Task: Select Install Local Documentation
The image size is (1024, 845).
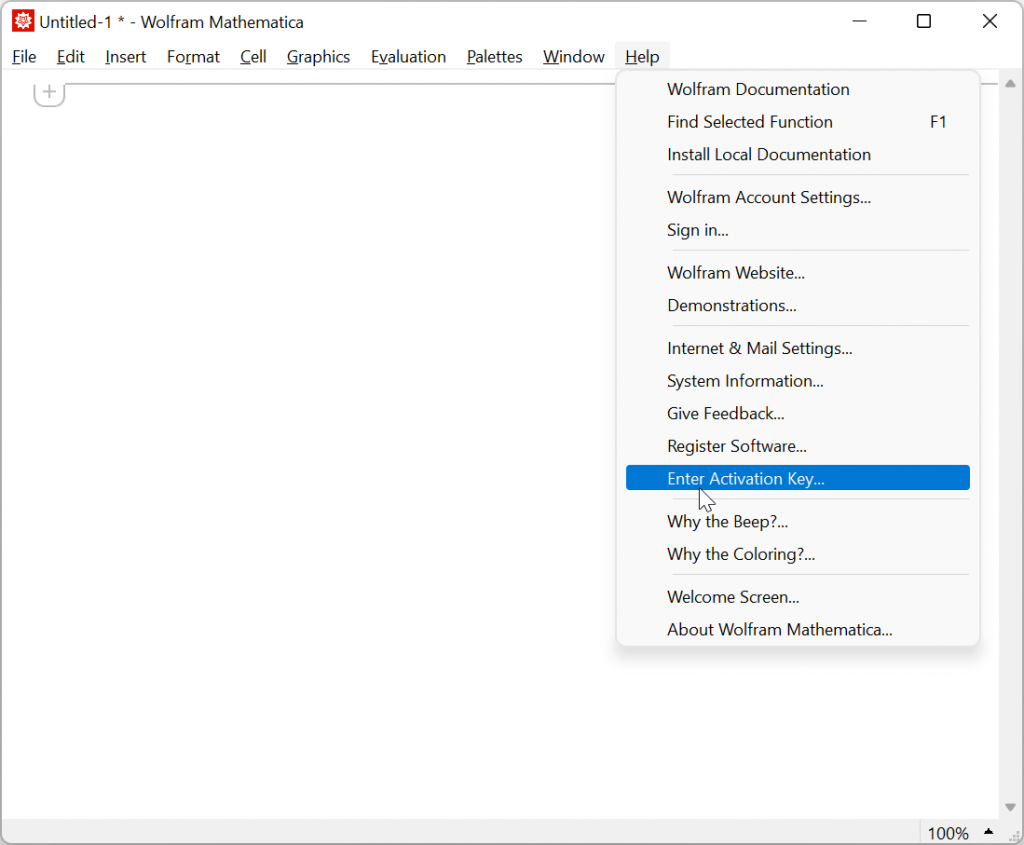Action: tap(768, 154)
